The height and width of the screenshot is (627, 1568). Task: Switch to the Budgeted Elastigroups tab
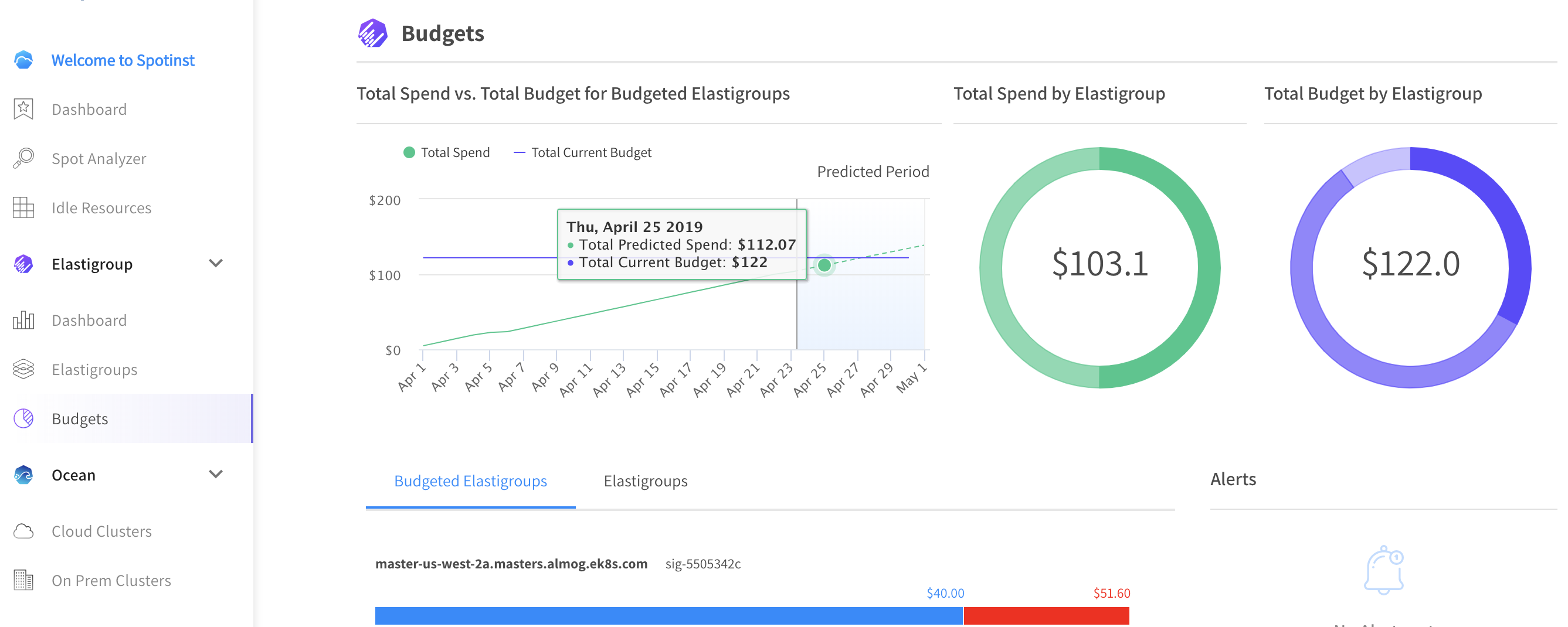point(470,481)
